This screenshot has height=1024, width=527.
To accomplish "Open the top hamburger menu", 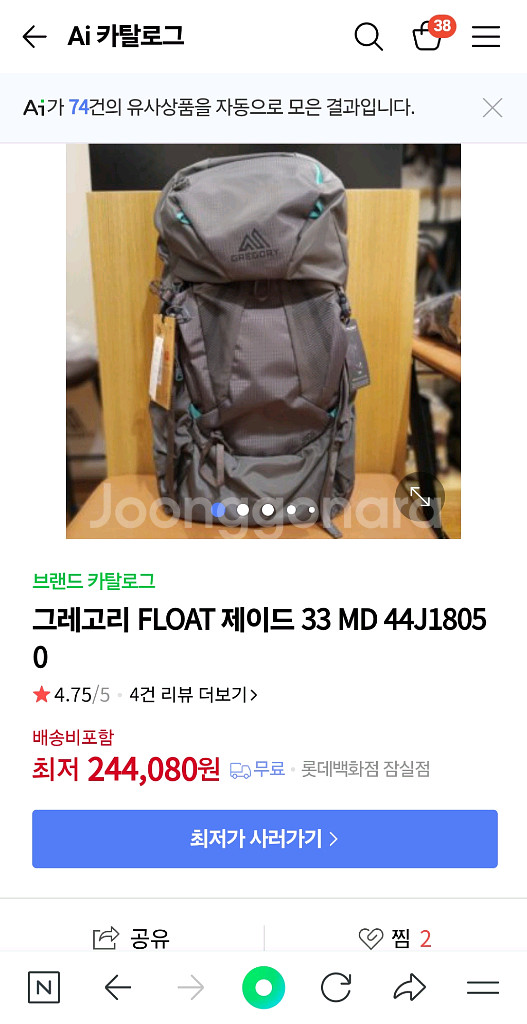I will click(486, 37).
